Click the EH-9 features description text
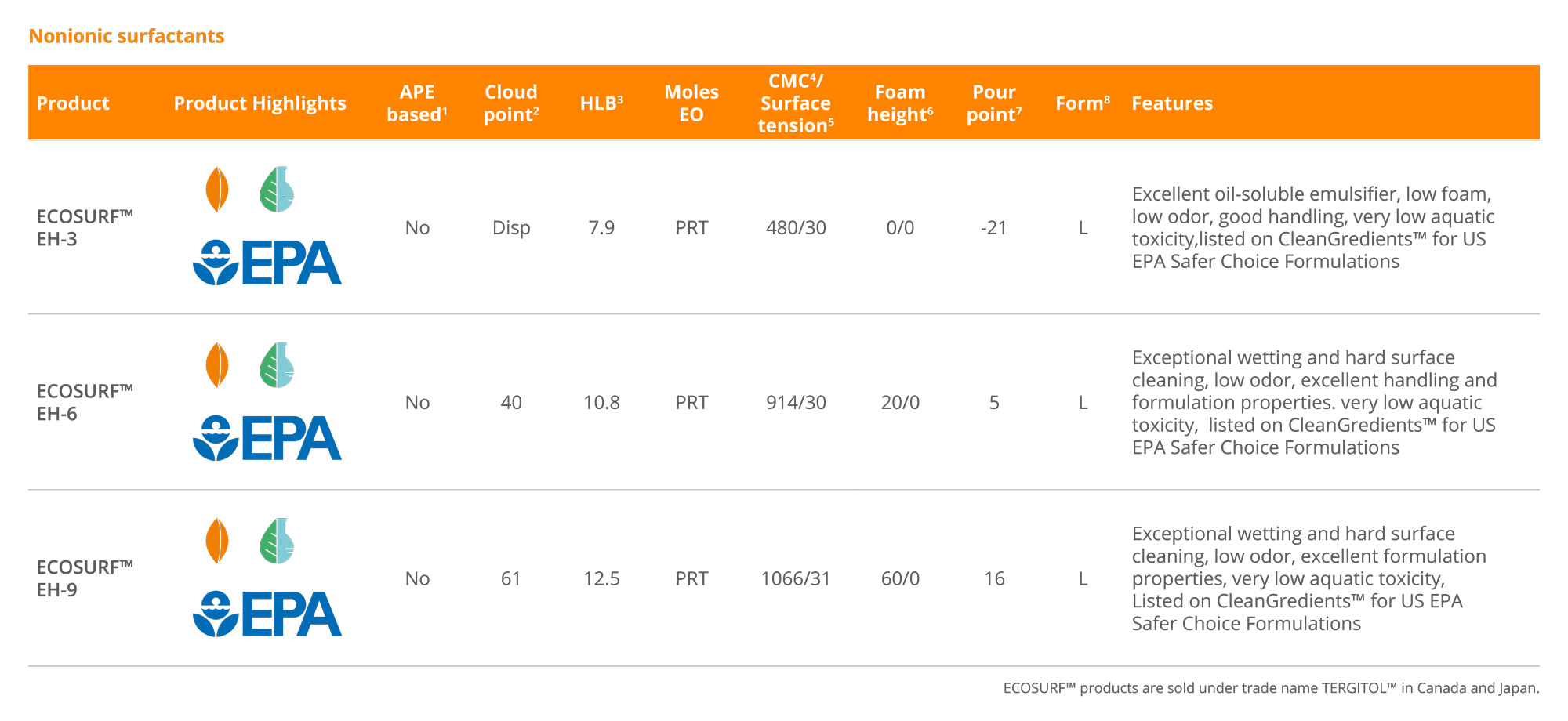Viewport: 1568px width, 721px height. click(x=1309, y=579)
